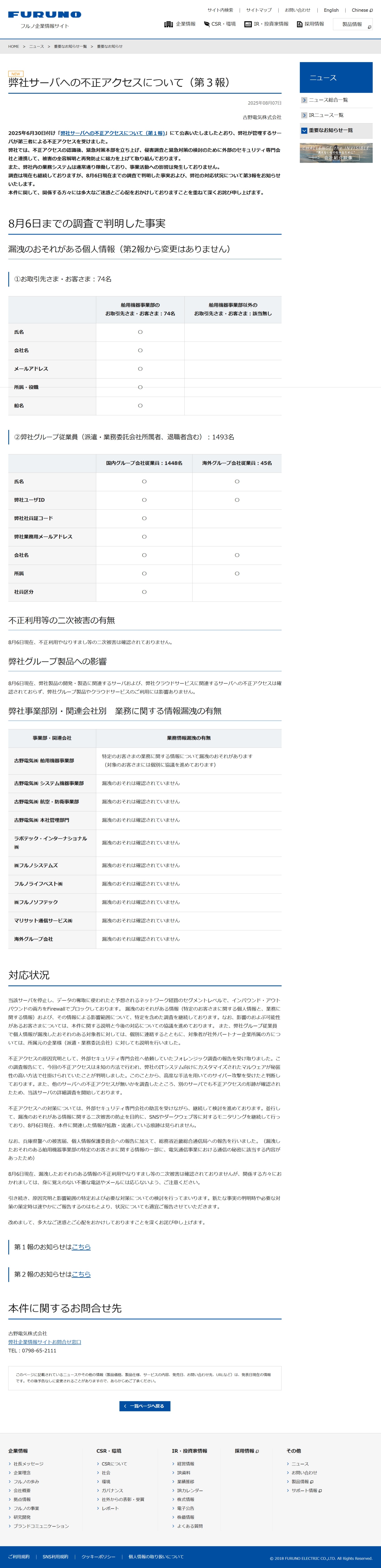This screenshot has width=381, height=1568.
Task: Click the building icon beside 企業情報
Action: pyautogui.click(x=169, y=24)
